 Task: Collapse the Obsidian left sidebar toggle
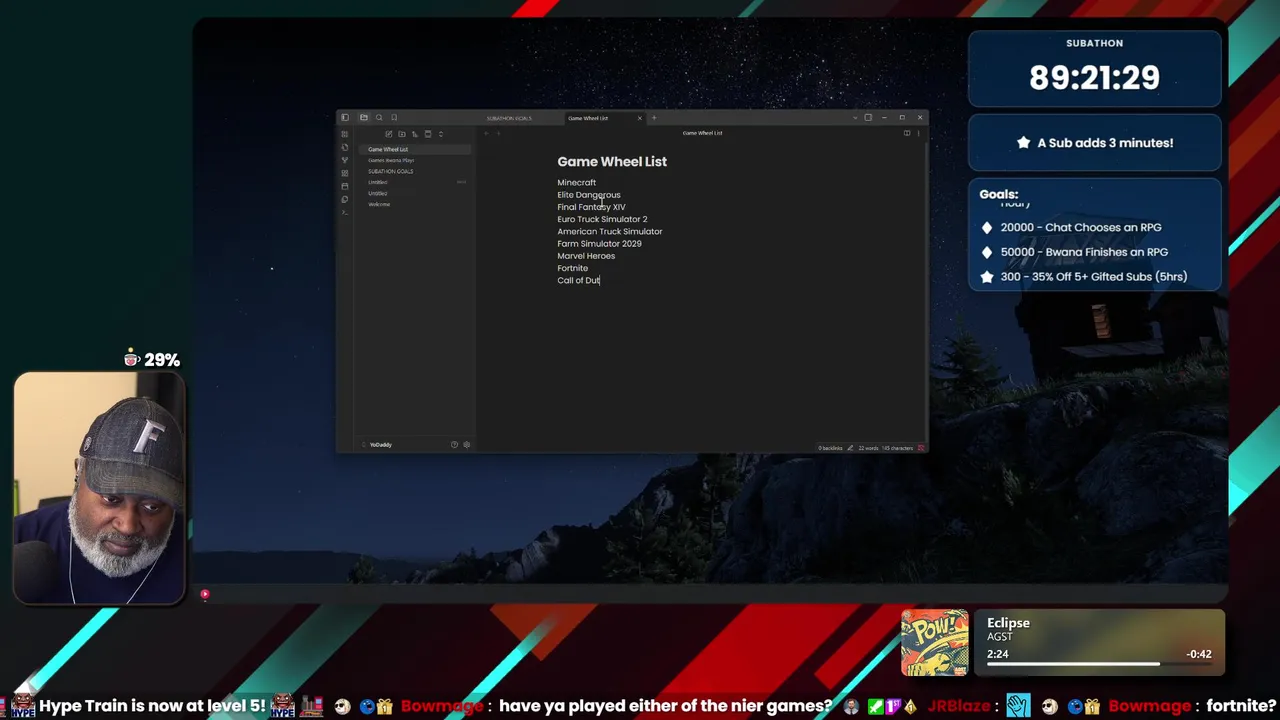345,118
